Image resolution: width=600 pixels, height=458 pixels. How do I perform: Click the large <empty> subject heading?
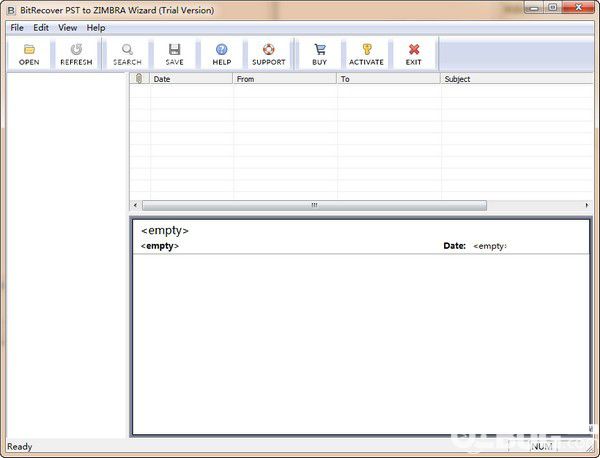(x=165, y=230)
